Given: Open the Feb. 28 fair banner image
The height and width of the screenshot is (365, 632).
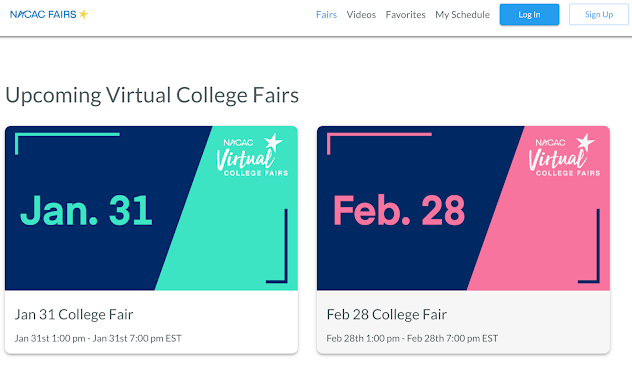Looking at the screenshot, I should tap(463, 208).
